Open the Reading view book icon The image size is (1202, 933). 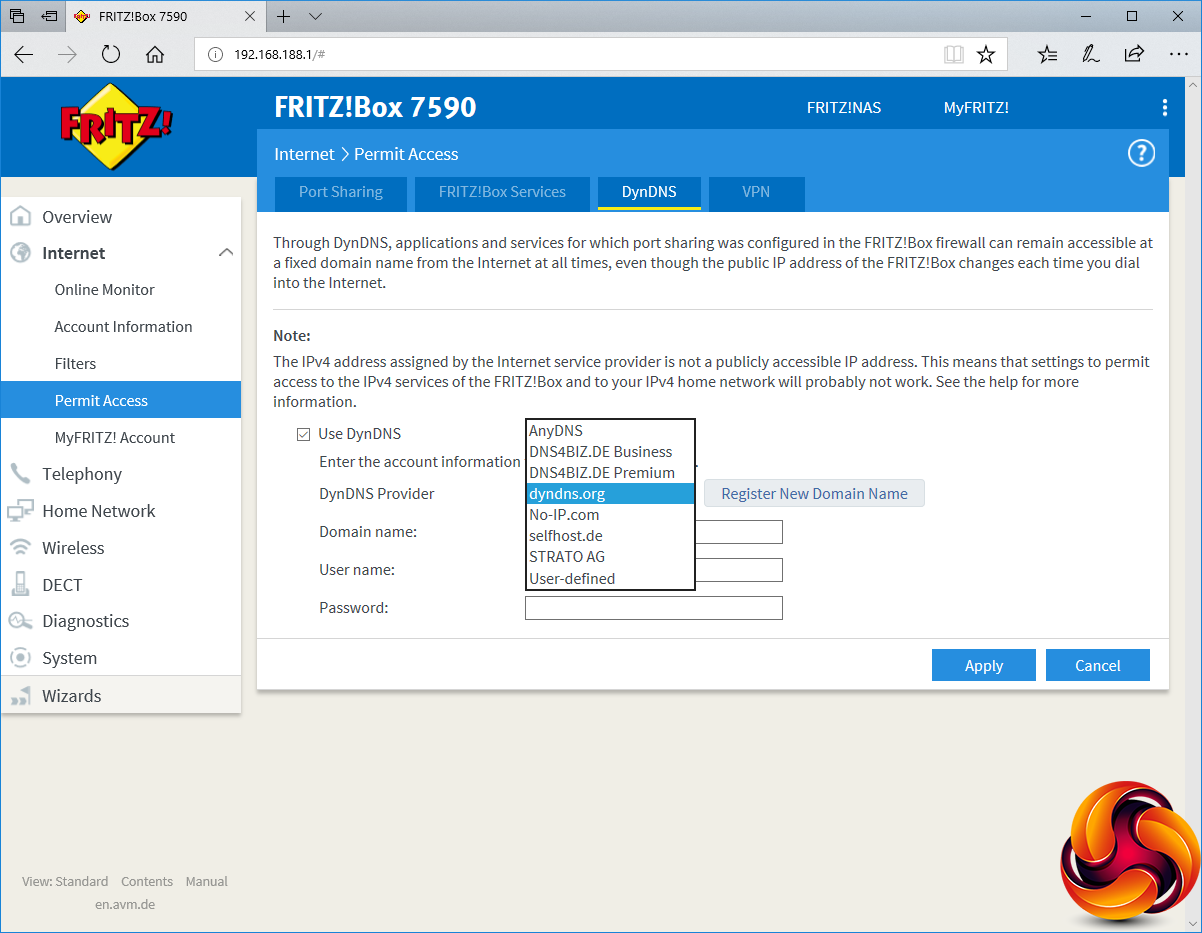(x=954, y=55)
